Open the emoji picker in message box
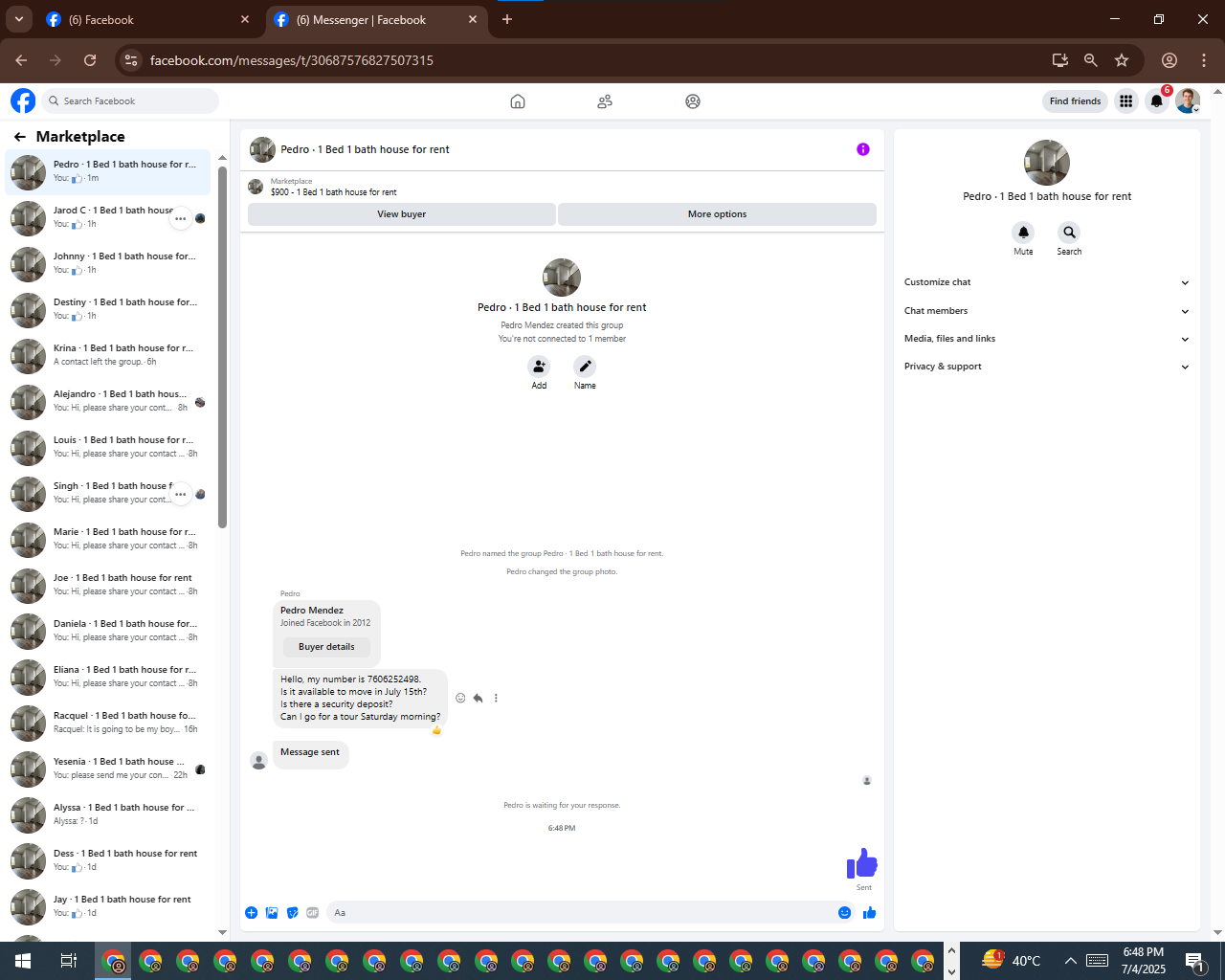The height and width of the screenshot is (980, 1225). 844,913
